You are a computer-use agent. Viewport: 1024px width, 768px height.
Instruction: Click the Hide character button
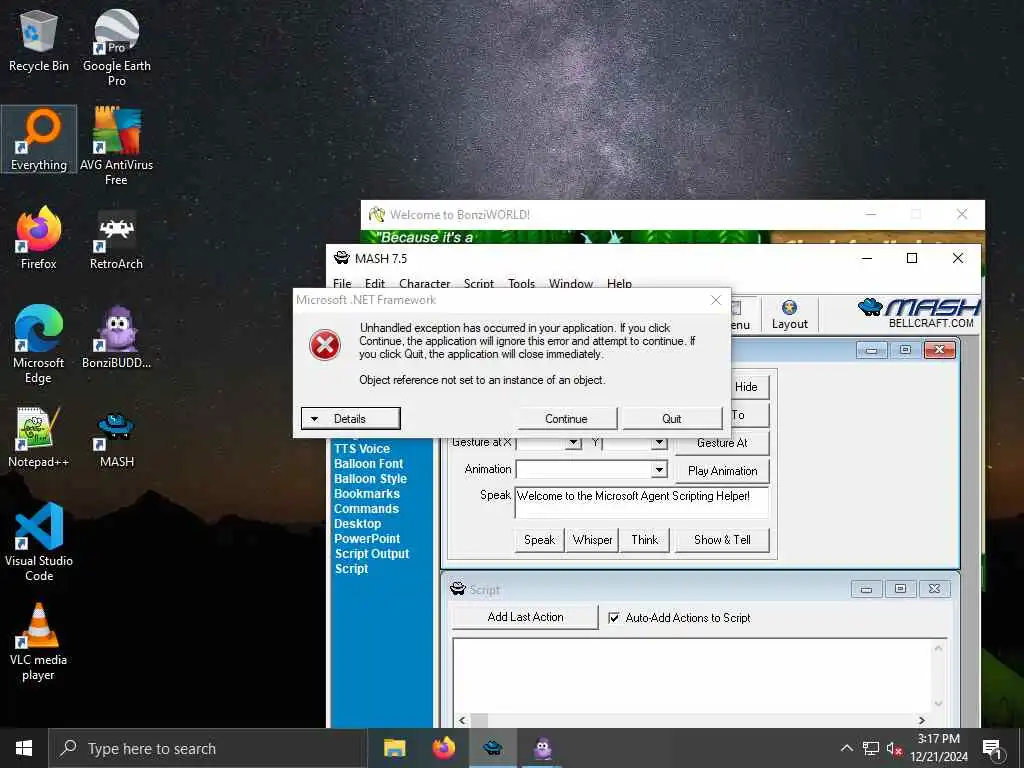[749, 387]
